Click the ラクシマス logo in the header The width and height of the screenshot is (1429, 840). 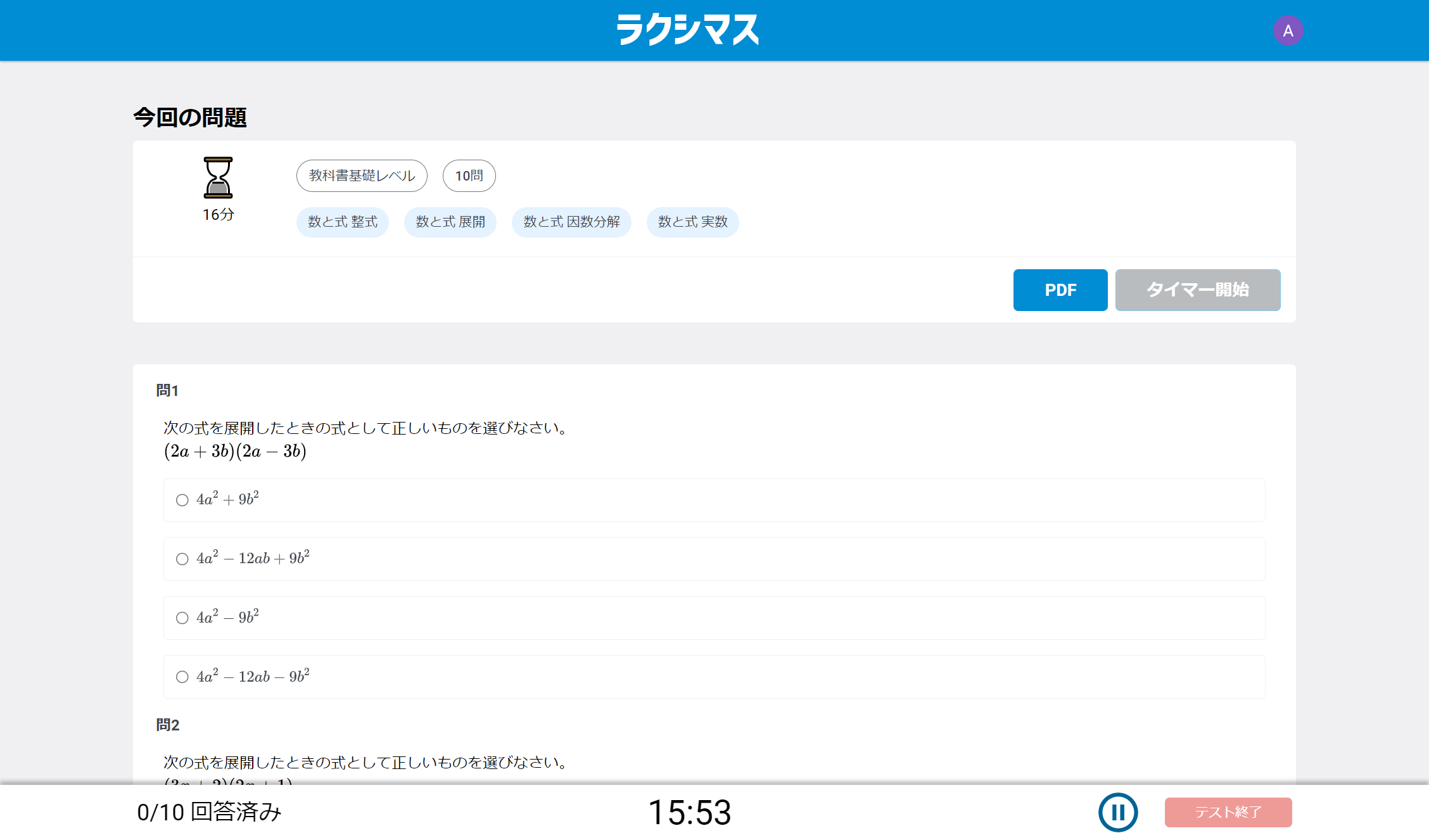(688, 29)
